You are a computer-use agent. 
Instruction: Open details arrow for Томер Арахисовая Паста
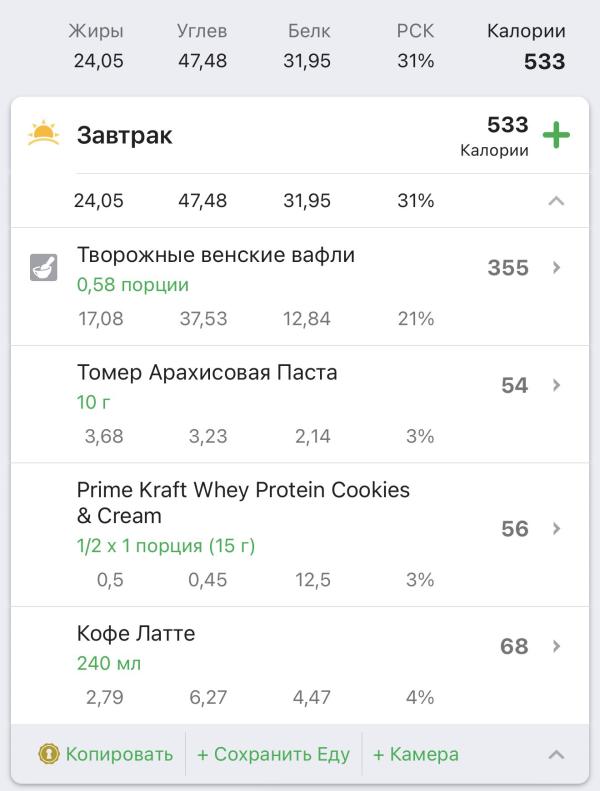(557, 385)
